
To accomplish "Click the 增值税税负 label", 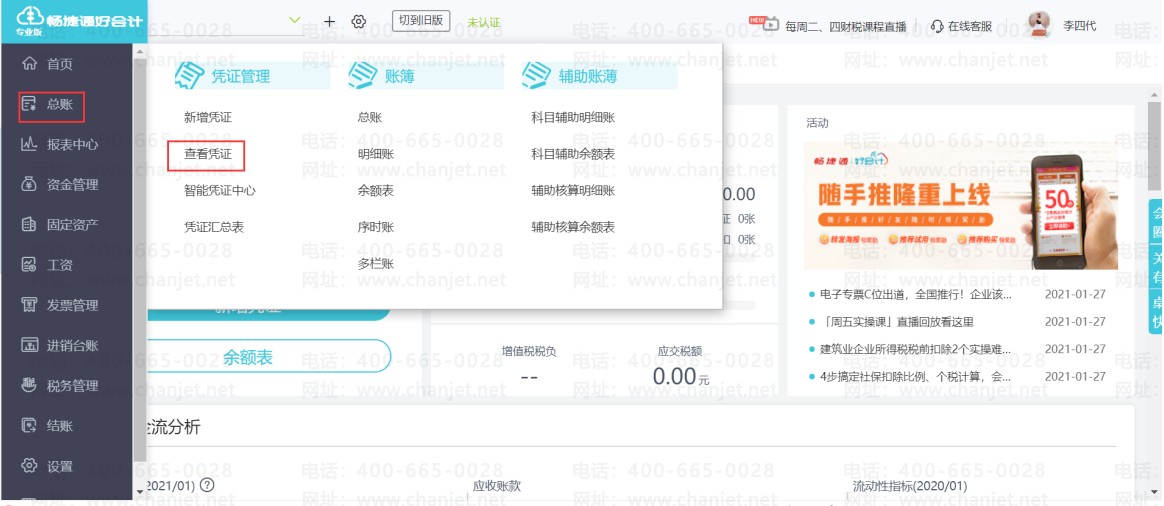I will click(529, 350).
